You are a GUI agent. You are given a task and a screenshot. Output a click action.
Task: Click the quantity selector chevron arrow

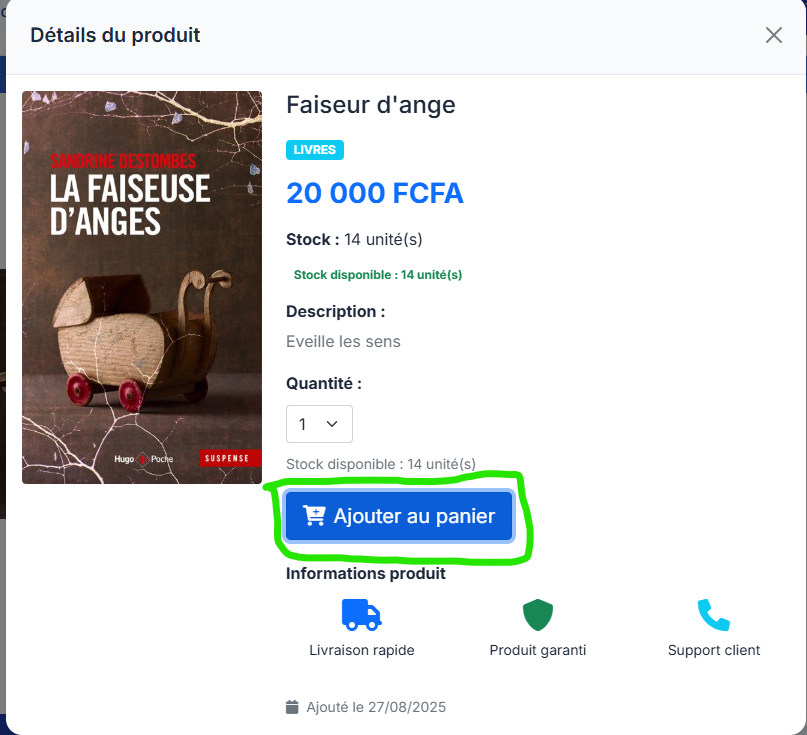coord(332,424)
